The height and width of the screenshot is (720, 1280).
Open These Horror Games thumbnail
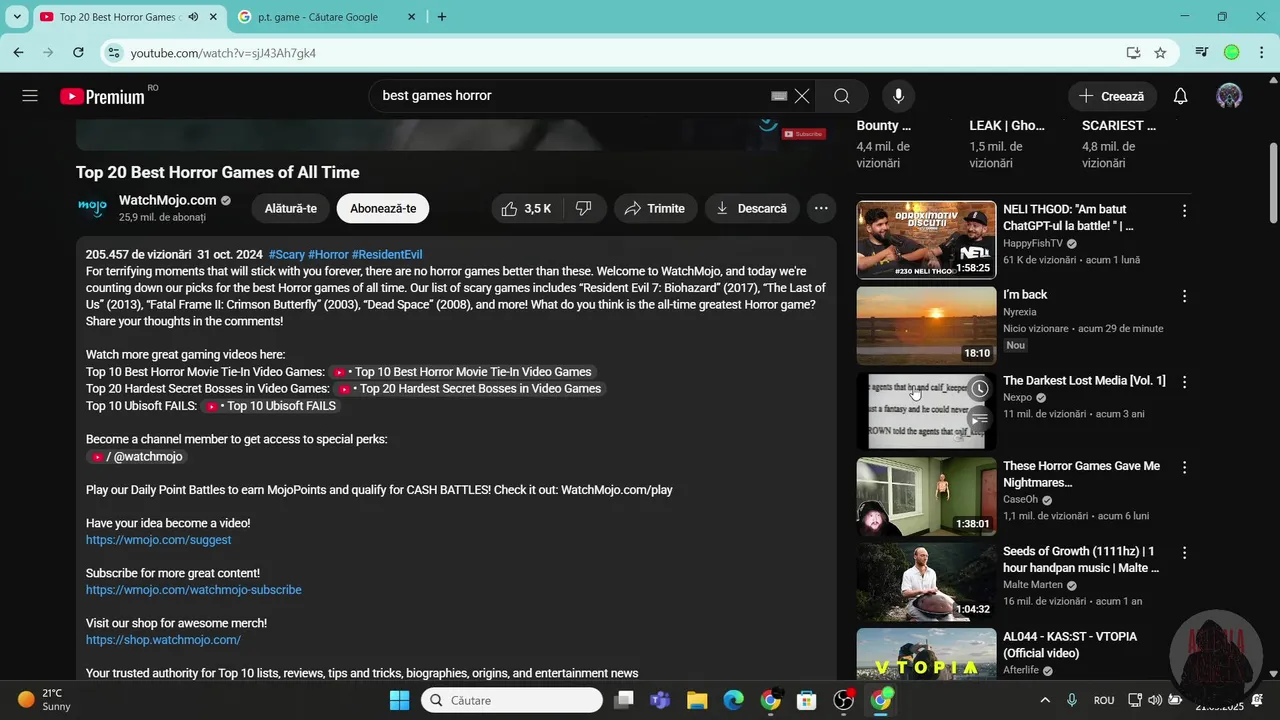(x=926, y=496)
